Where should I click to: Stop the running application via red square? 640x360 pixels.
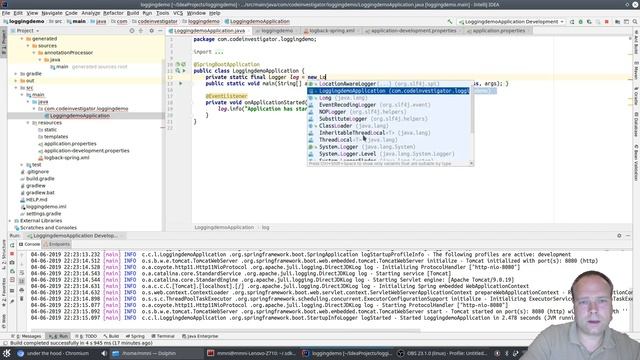607,22
